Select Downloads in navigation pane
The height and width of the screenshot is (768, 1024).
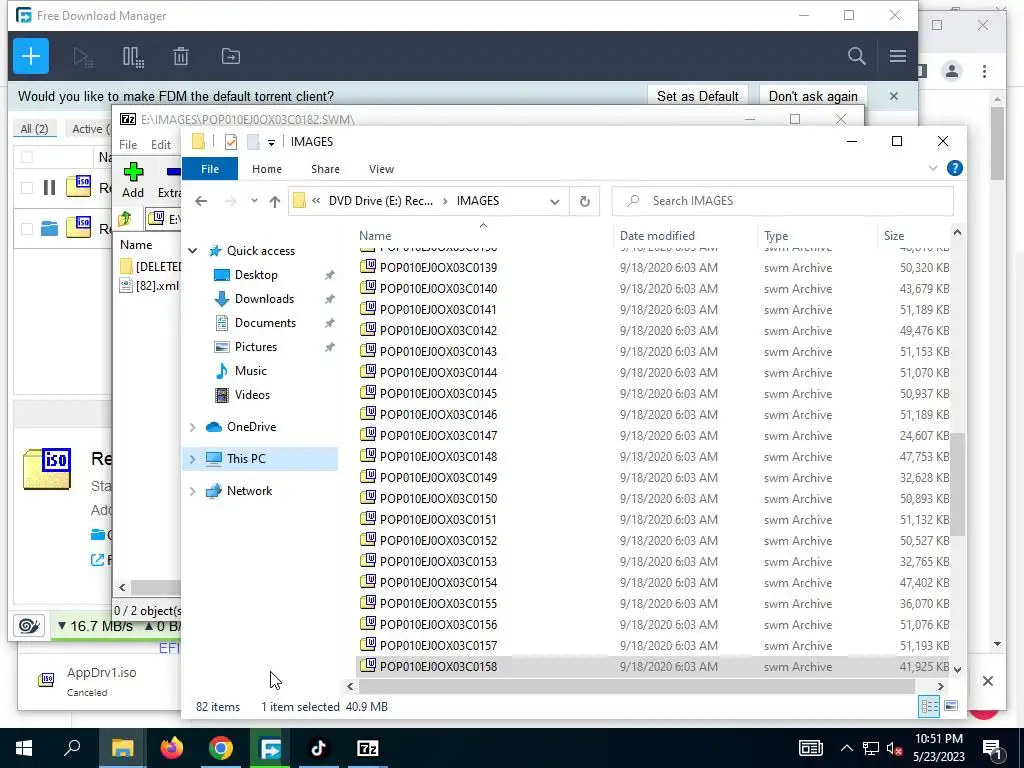pyautogui.click(x=264, y=299)
